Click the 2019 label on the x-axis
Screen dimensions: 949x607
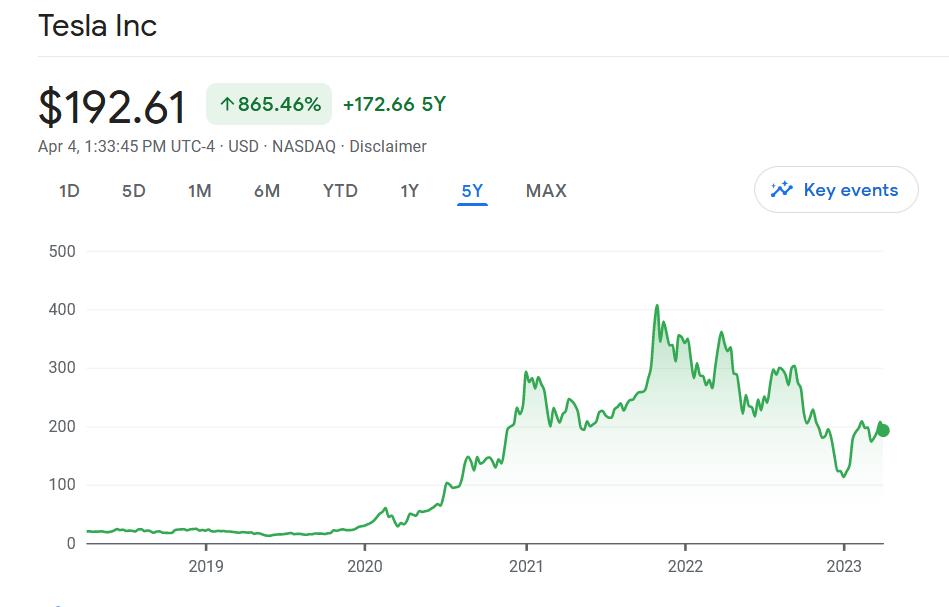pyautogui.click(x=206, y=566)
